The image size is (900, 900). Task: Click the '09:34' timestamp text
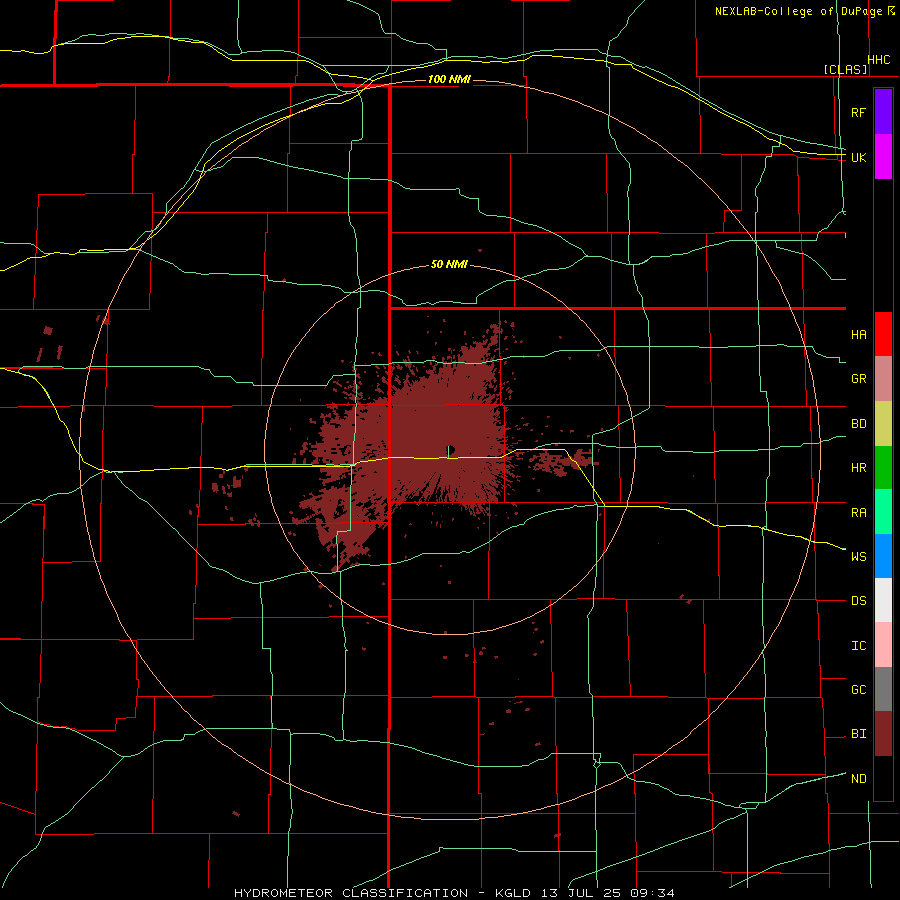point(653,893)
